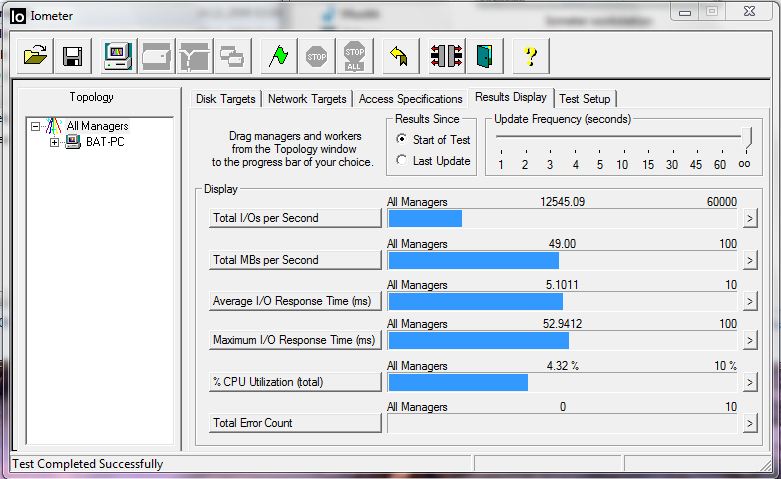Click the 12545.09 I/Os value
Screen dimensions: 781x479
[562, 202]
